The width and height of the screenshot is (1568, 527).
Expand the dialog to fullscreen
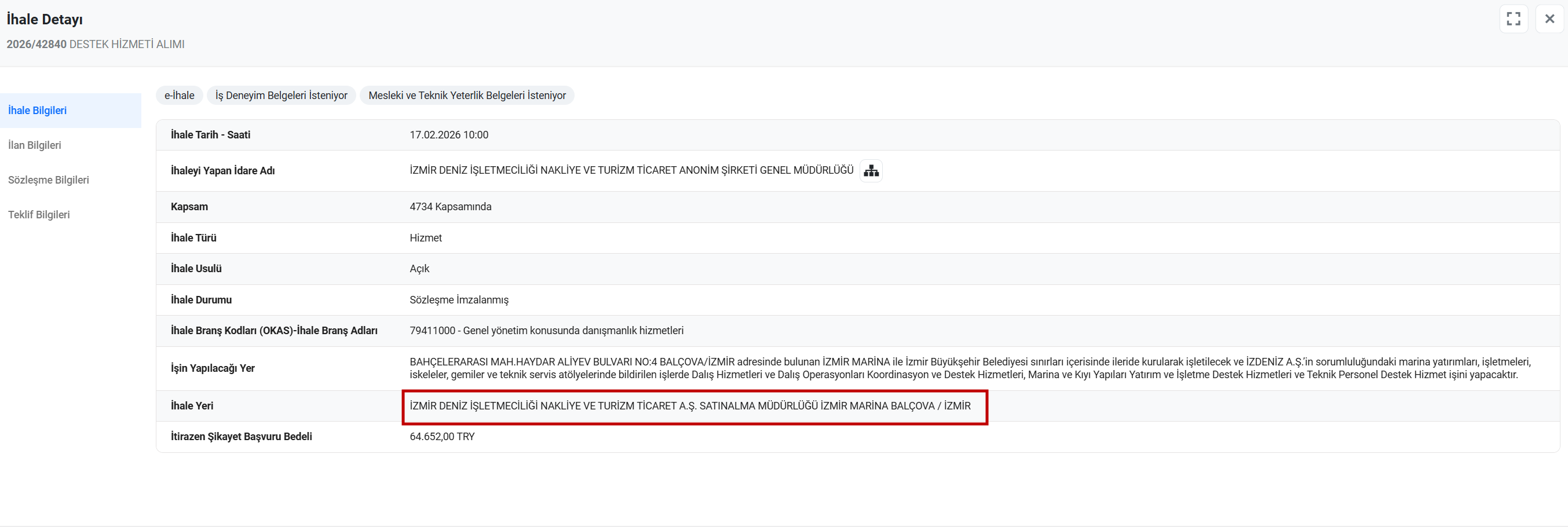point(1513,19)
